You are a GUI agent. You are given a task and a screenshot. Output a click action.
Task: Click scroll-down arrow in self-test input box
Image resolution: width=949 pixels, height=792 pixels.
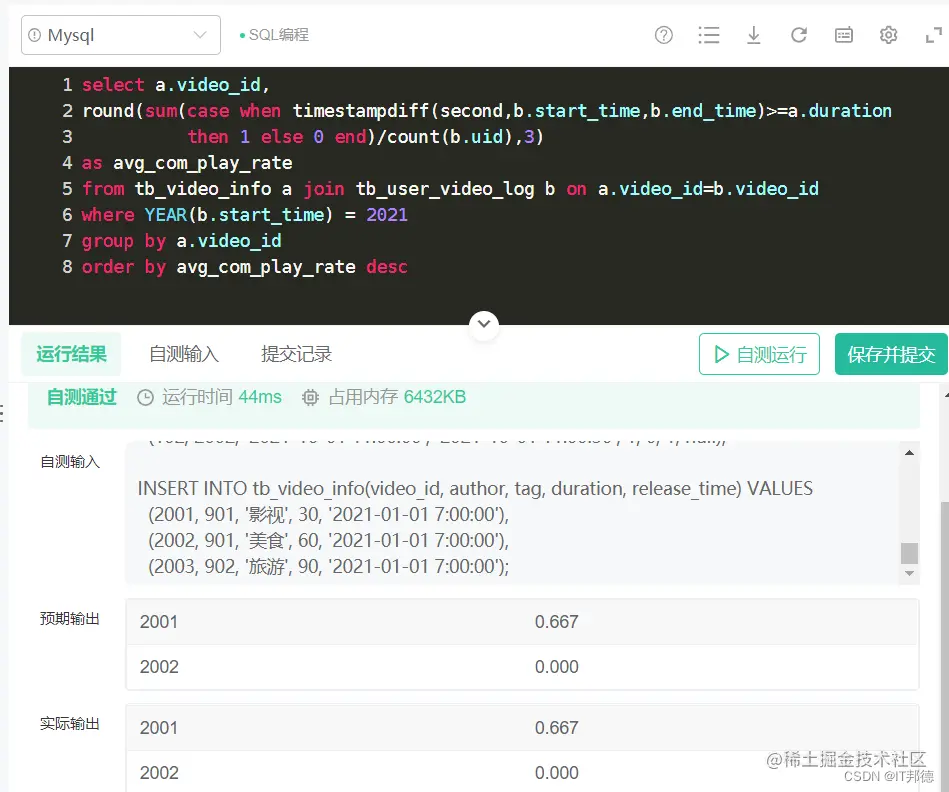pyautogui.click(x=909, y=573)
